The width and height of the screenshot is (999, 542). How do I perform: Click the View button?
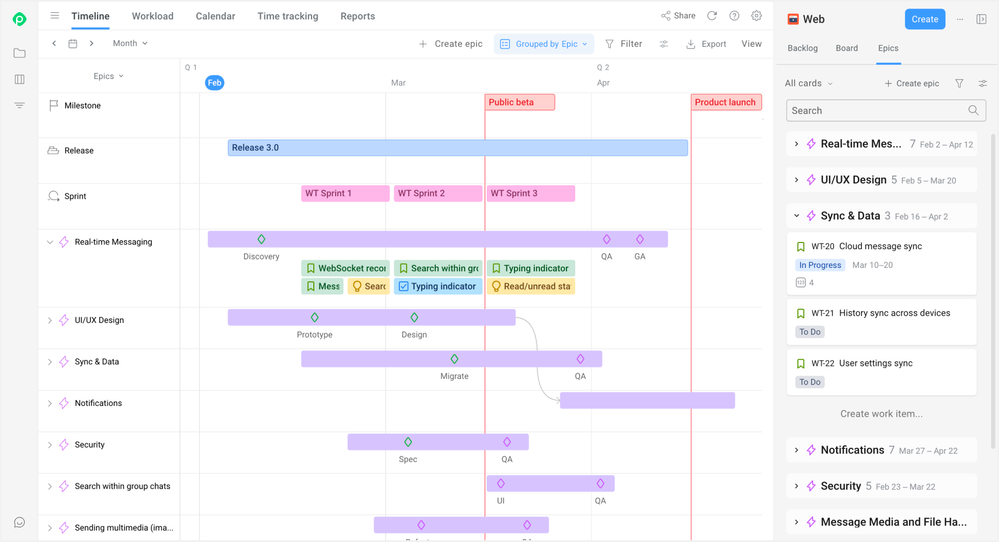[751, 44]
